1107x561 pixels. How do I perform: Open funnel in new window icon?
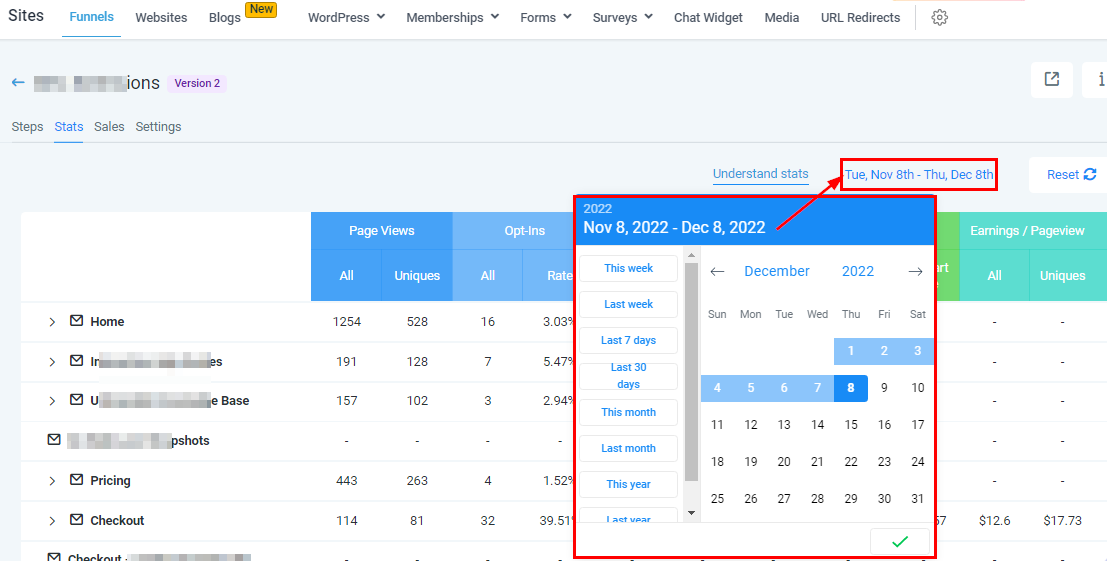(1051, 80)
